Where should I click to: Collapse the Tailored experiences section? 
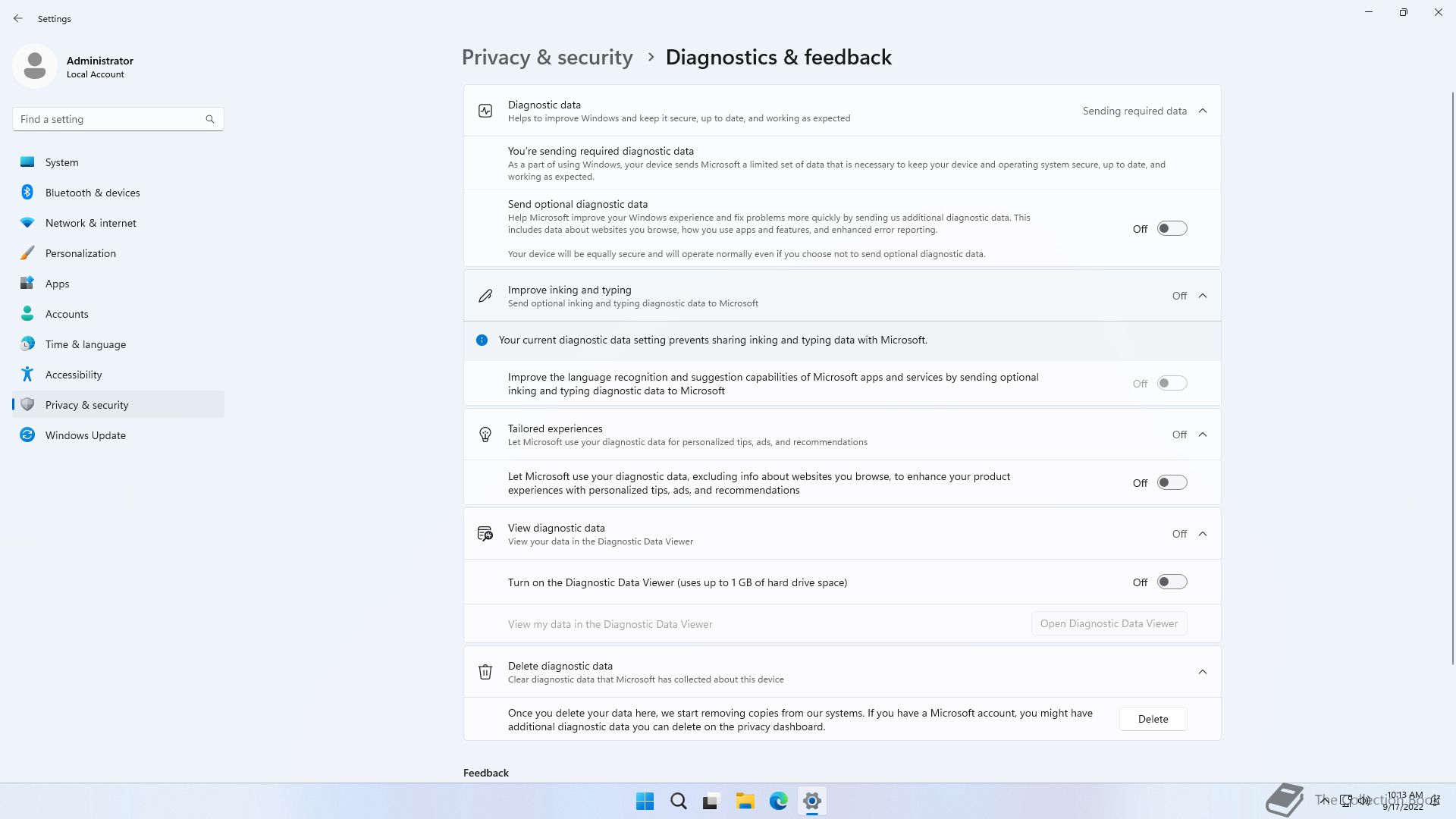coord(1203,435)
